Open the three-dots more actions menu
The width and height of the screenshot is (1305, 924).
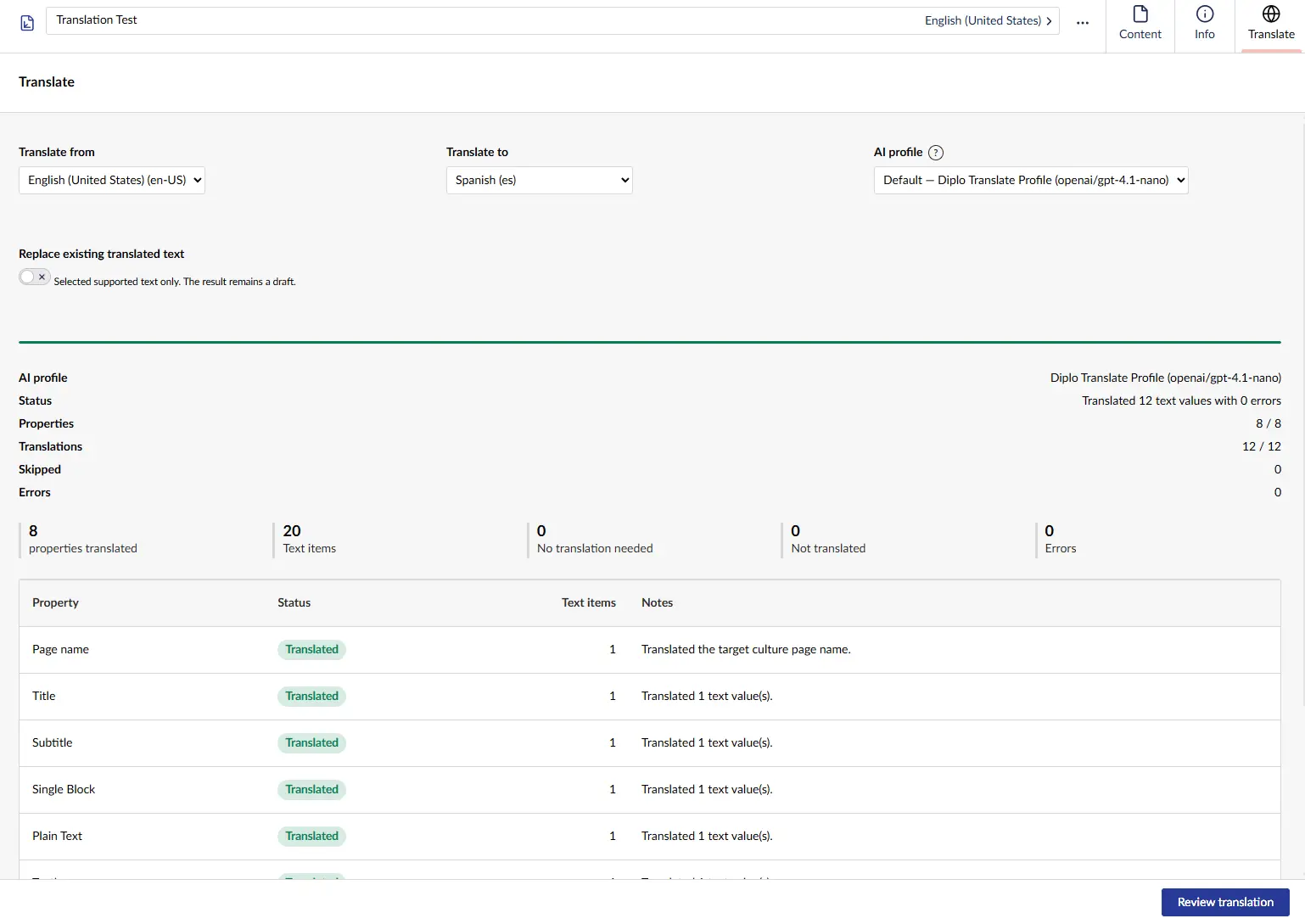point(1083,23)
